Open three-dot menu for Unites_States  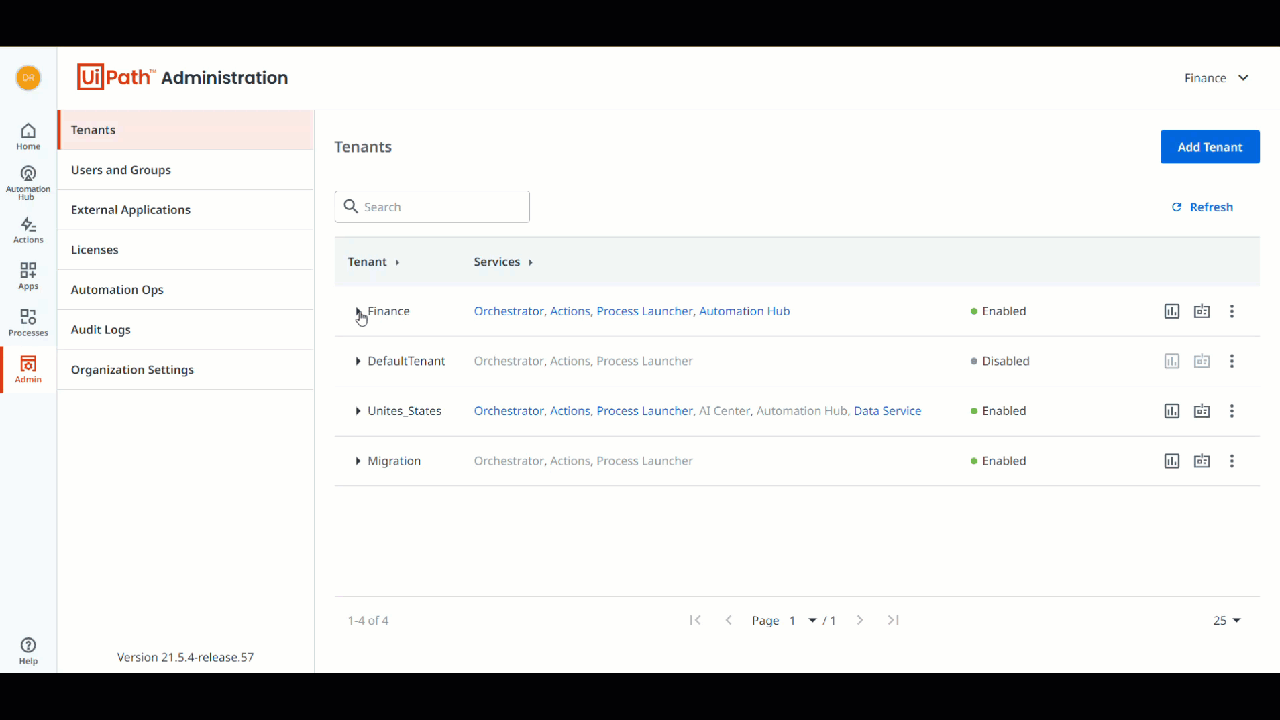click(x=1232, y=411)
